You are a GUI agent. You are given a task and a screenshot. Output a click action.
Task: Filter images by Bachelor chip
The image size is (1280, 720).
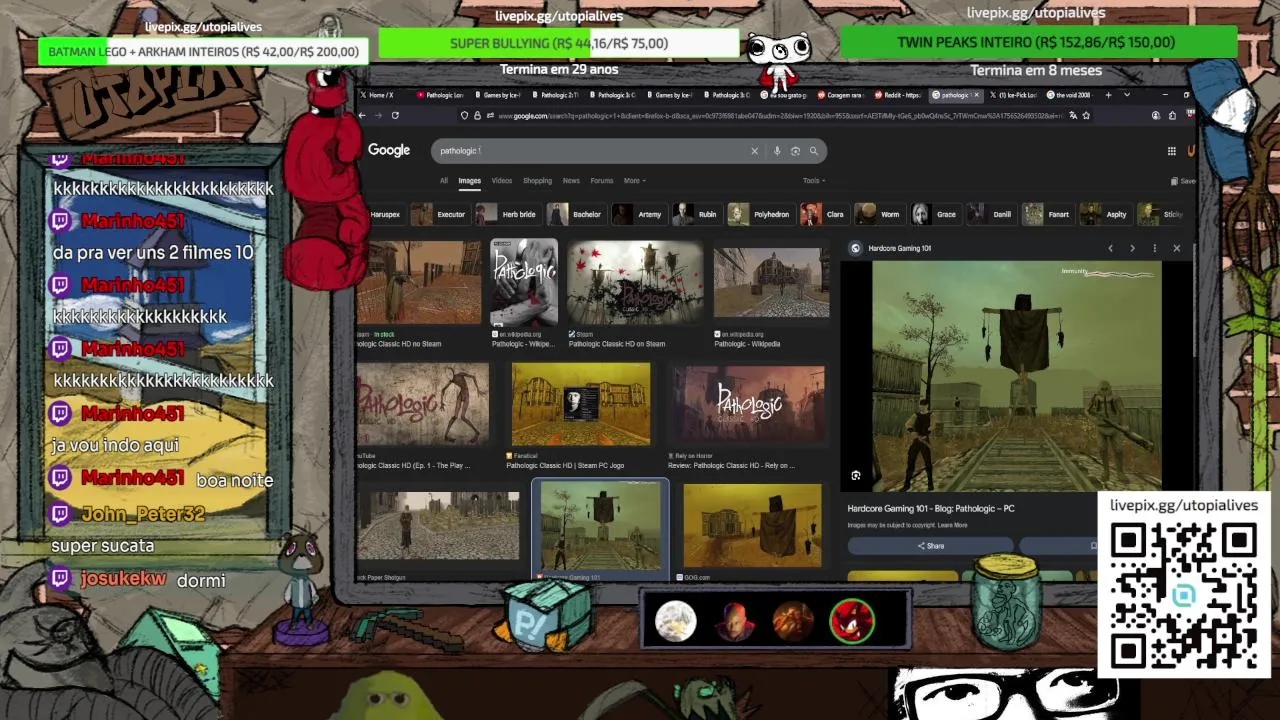click(x=575, y=214)
